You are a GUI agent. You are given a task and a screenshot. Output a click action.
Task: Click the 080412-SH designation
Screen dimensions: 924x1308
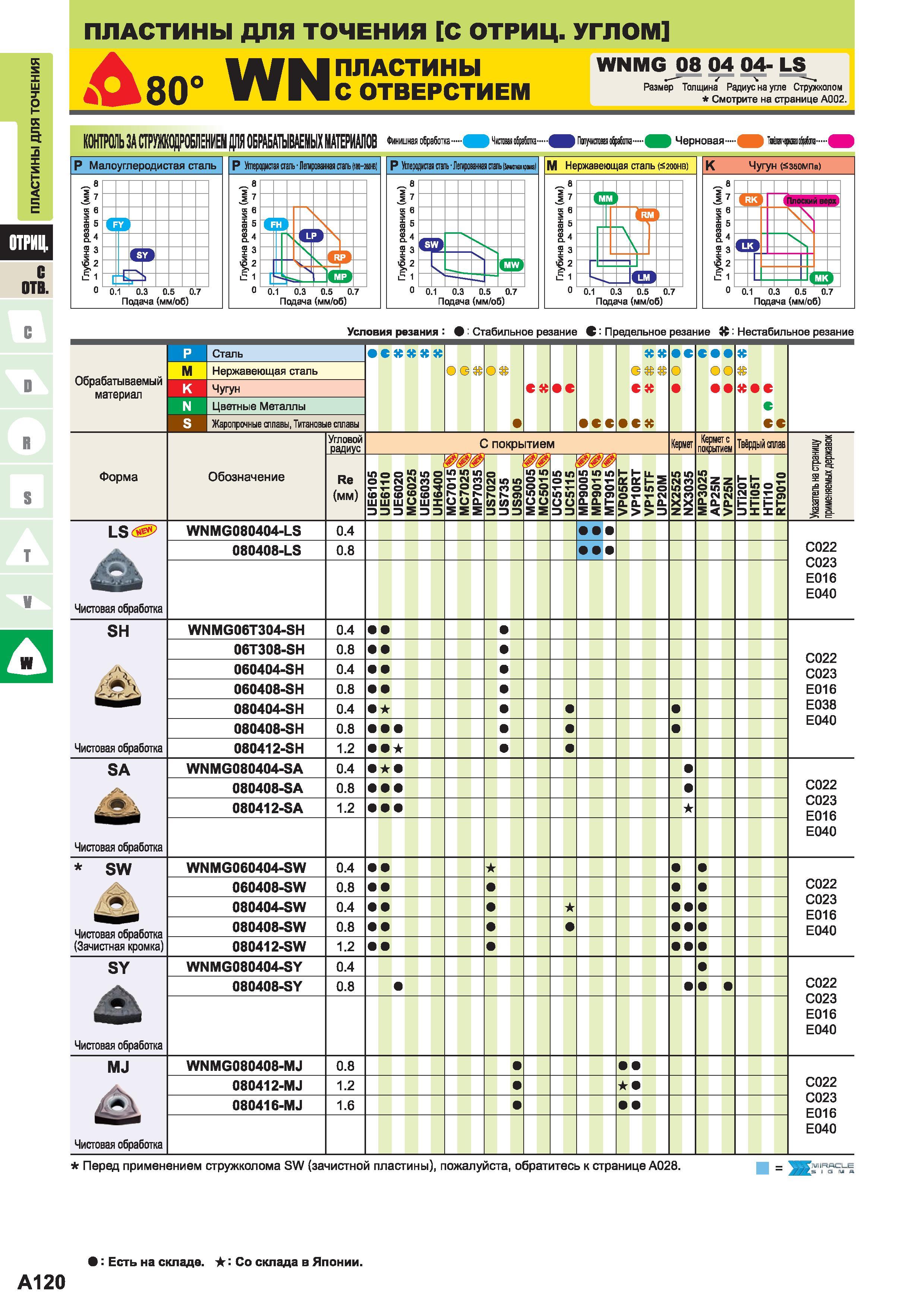(269, 749)
